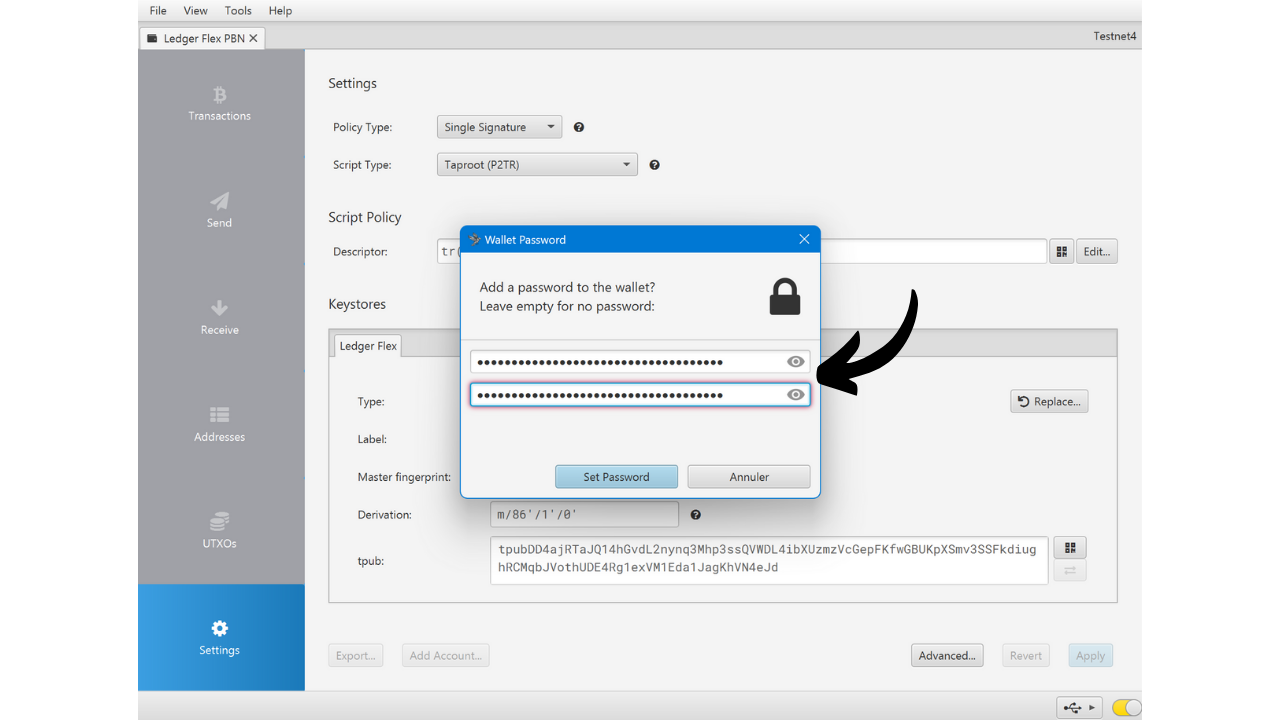This screenshot has width=1280, height=720.
Task: Close the Ledger Flex PBN wallet tab
Action: click(x=253, y=38)
